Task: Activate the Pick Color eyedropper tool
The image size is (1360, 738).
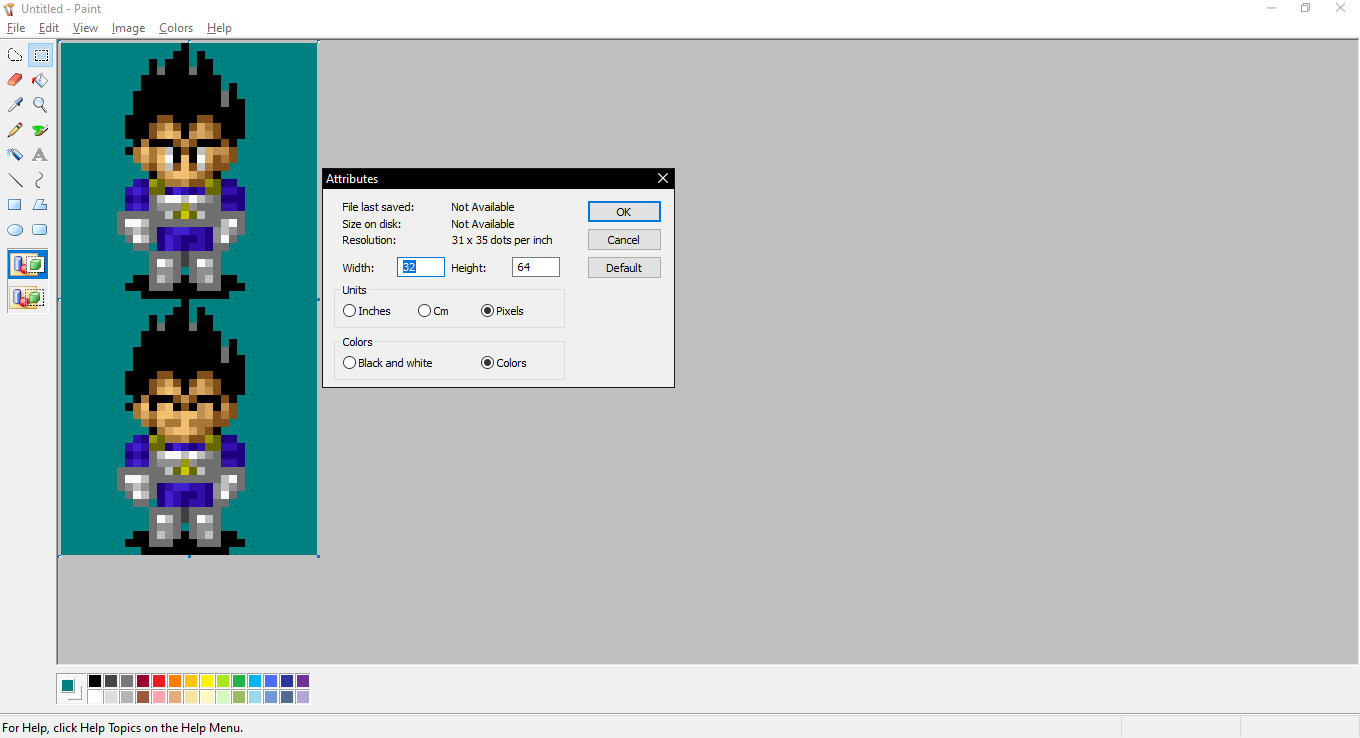Action: coord(15,105)
